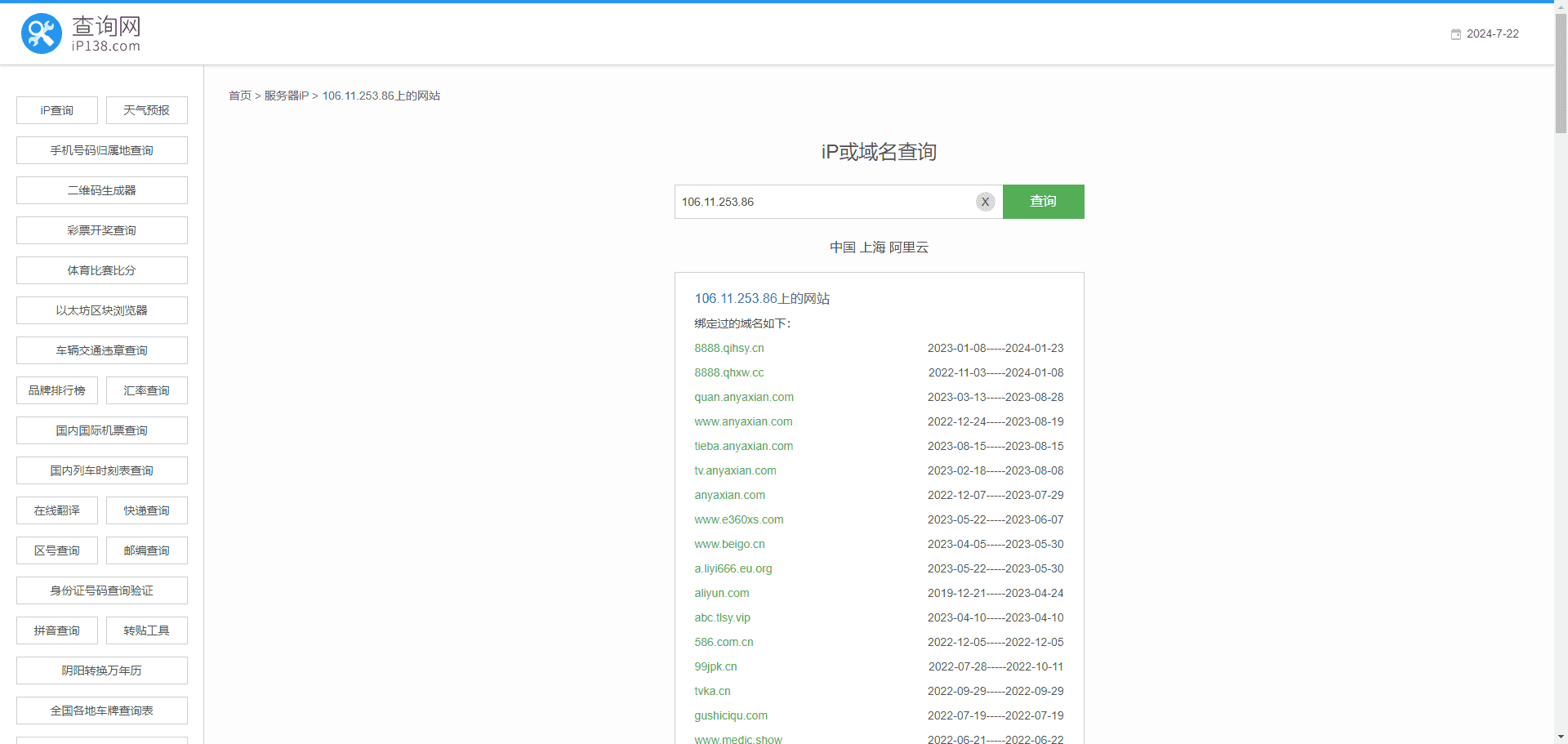Select 汇率查询 in the sidebar
This screenshot has width=1568, height=744.
[147, 390]
